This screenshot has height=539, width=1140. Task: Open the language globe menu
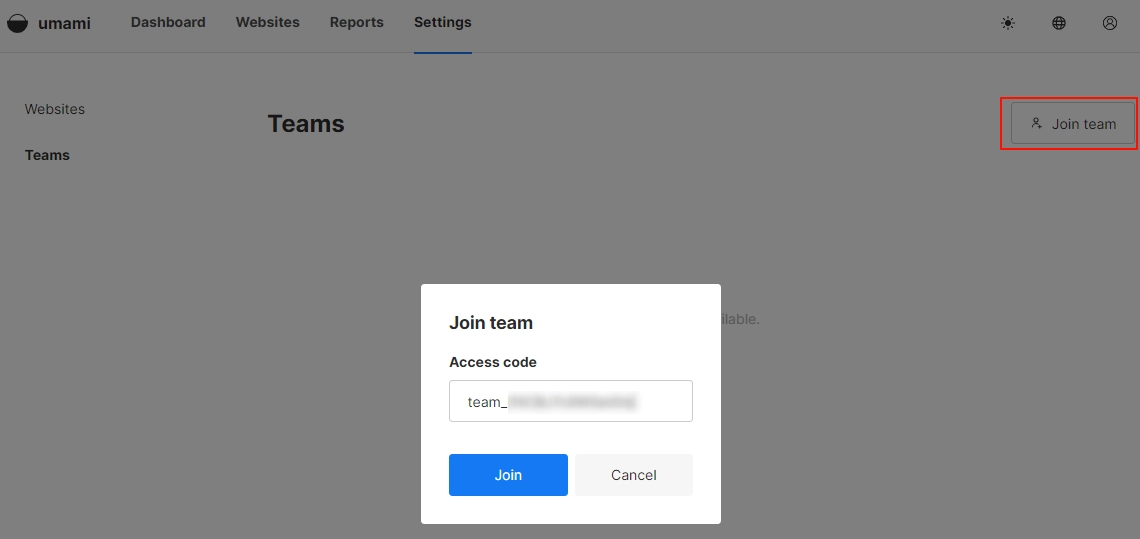(x=1059, y=23)
